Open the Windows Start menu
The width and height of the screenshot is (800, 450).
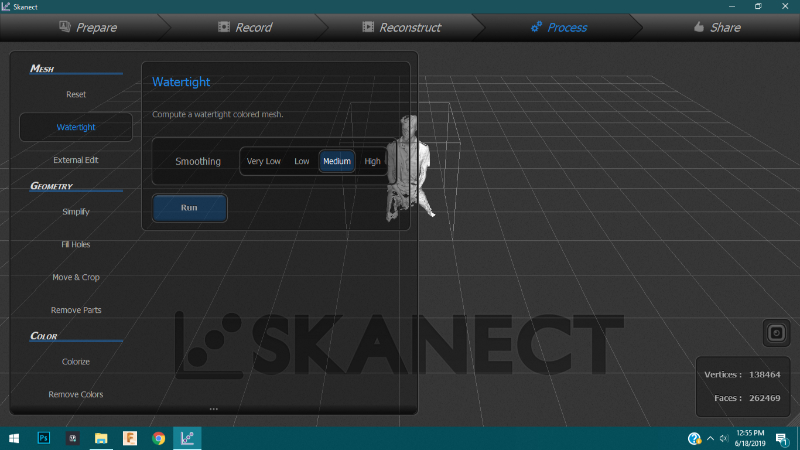[x=14, y=438]
